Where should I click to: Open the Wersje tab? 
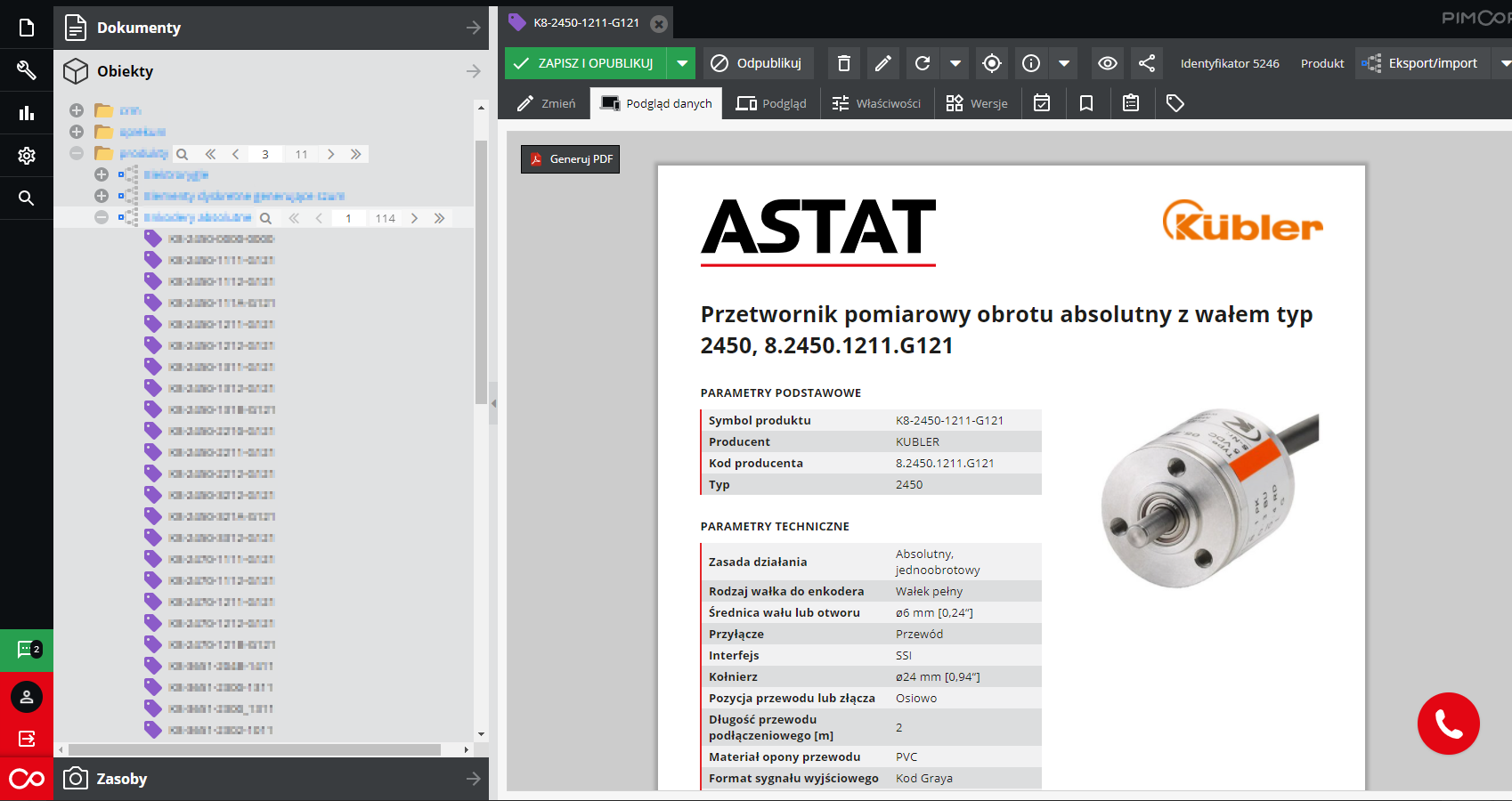977,103
